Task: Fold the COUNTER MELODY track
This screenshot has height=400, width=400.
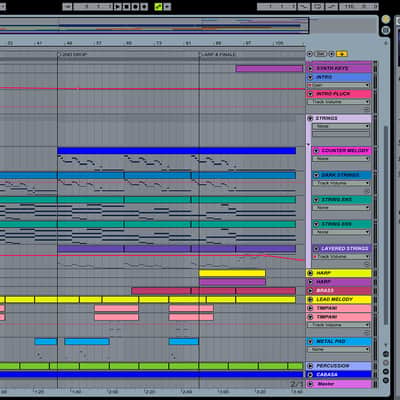Action: pyautogui.click(x=316, y=151)
